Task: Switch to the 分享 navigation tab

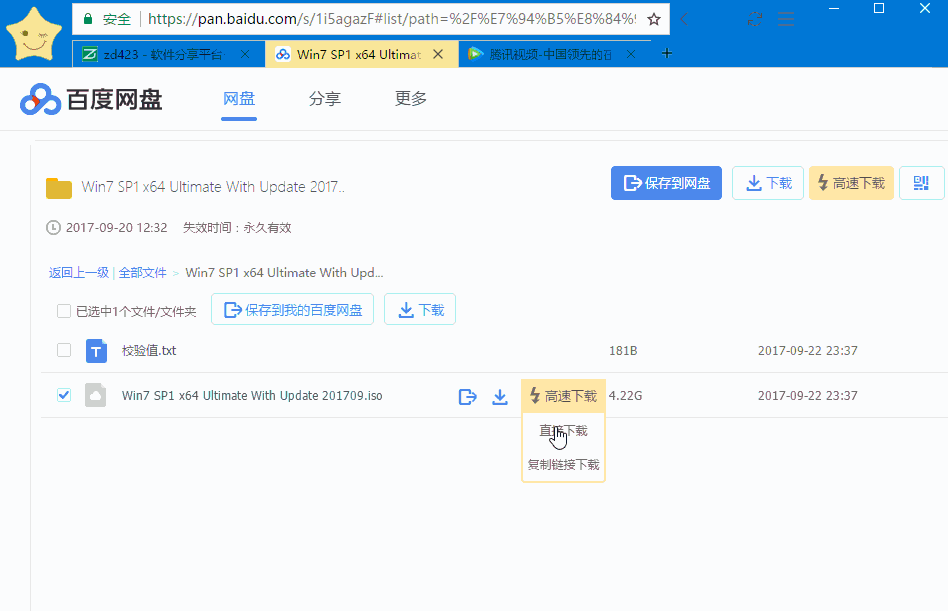Action: coord(325,99)
